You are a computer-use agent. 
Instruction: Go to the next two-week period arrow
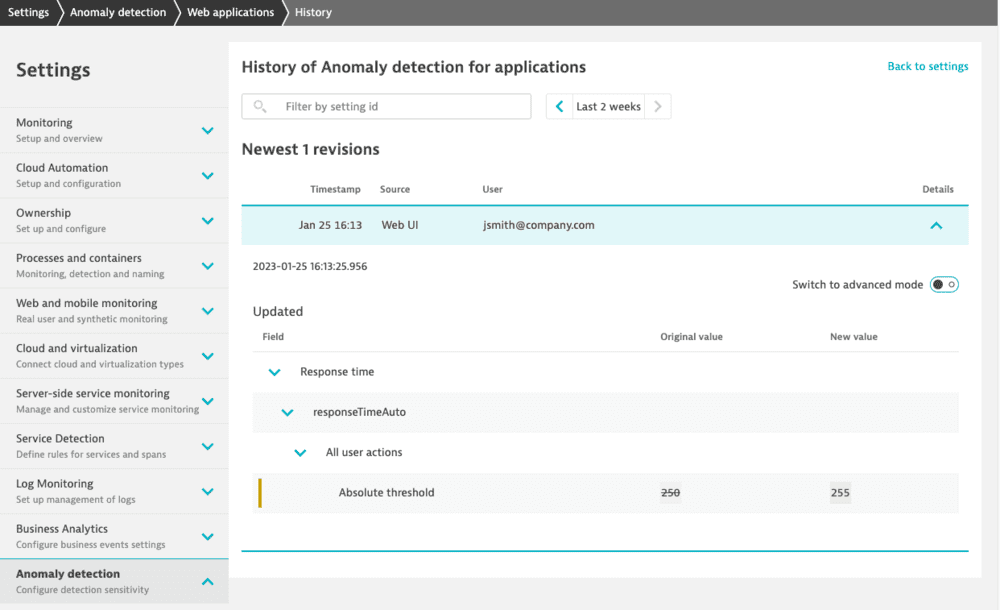(658, 105)
